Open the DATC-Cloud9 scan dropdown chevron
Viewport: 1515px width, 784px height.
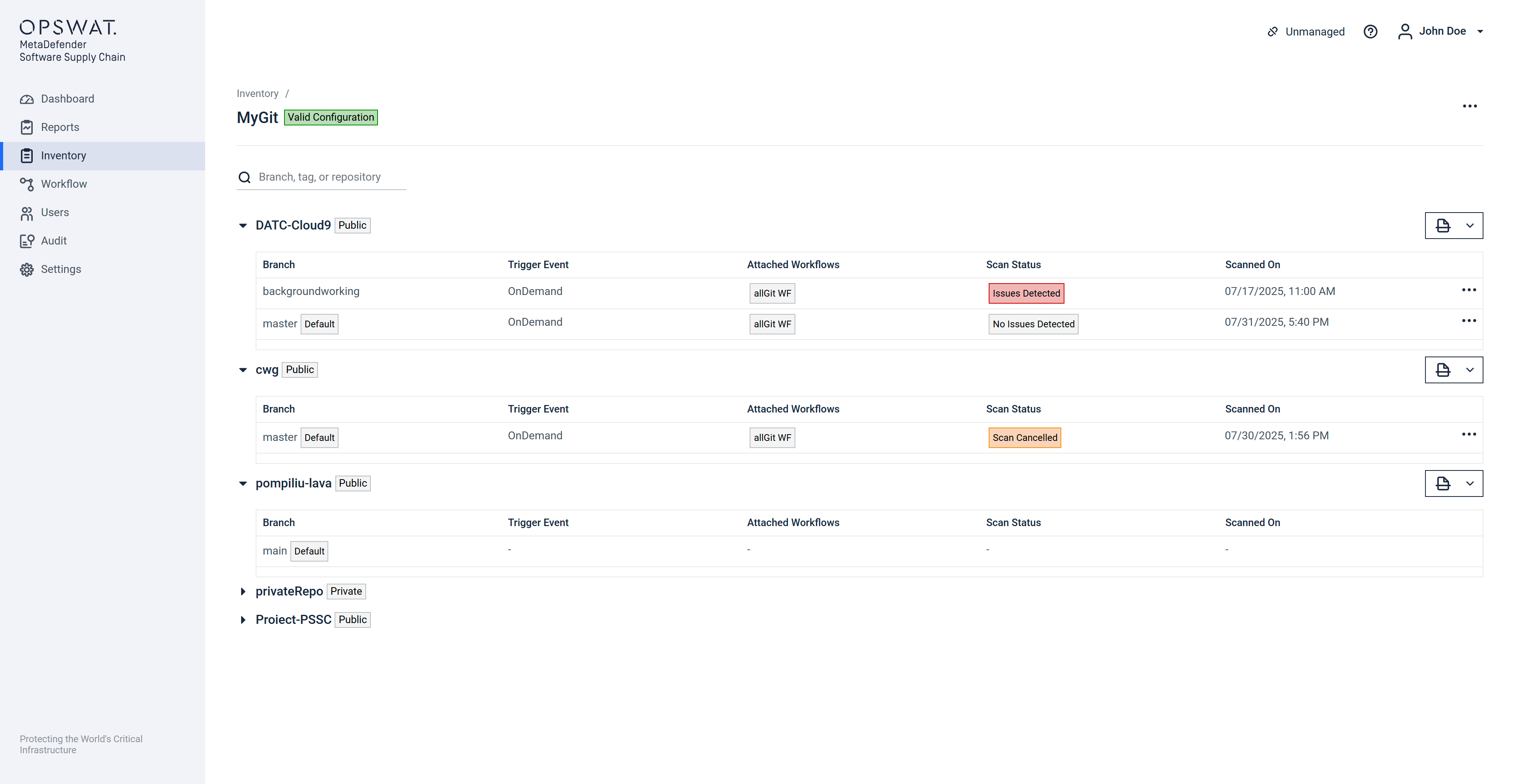[1469, 226]
